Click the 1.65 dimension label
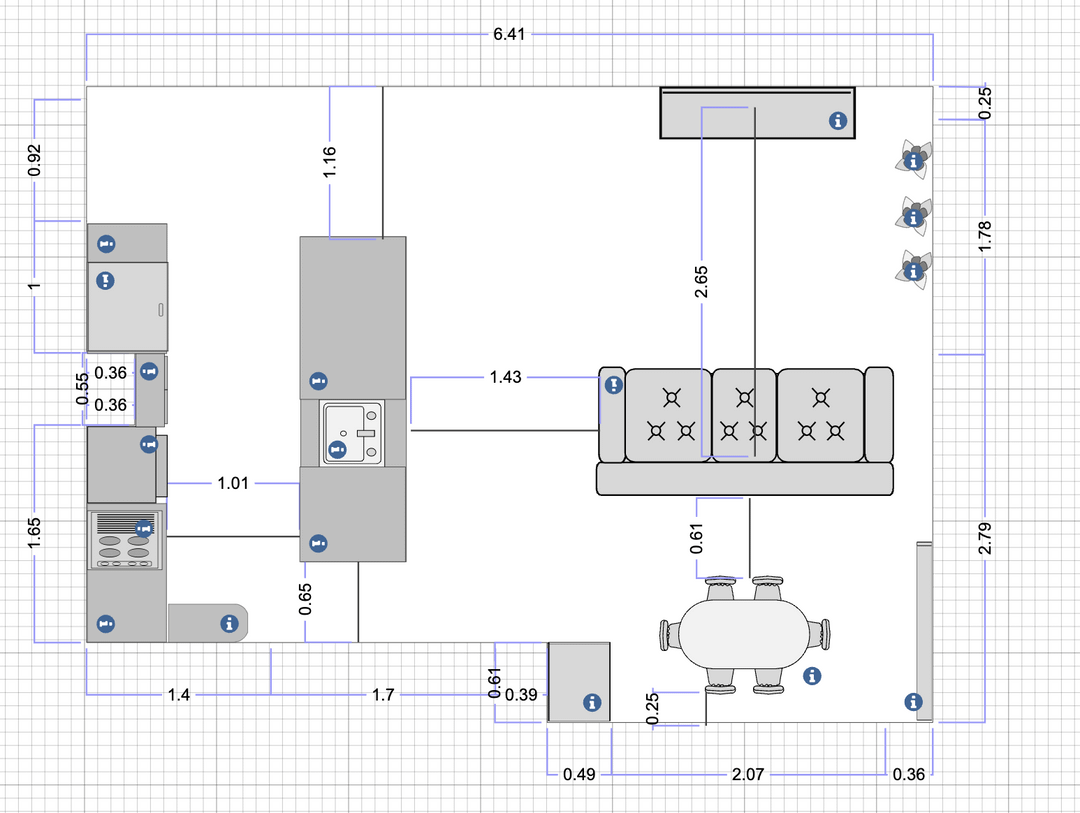Viewport: 1080px width, 813px height. tap(34, 533)
